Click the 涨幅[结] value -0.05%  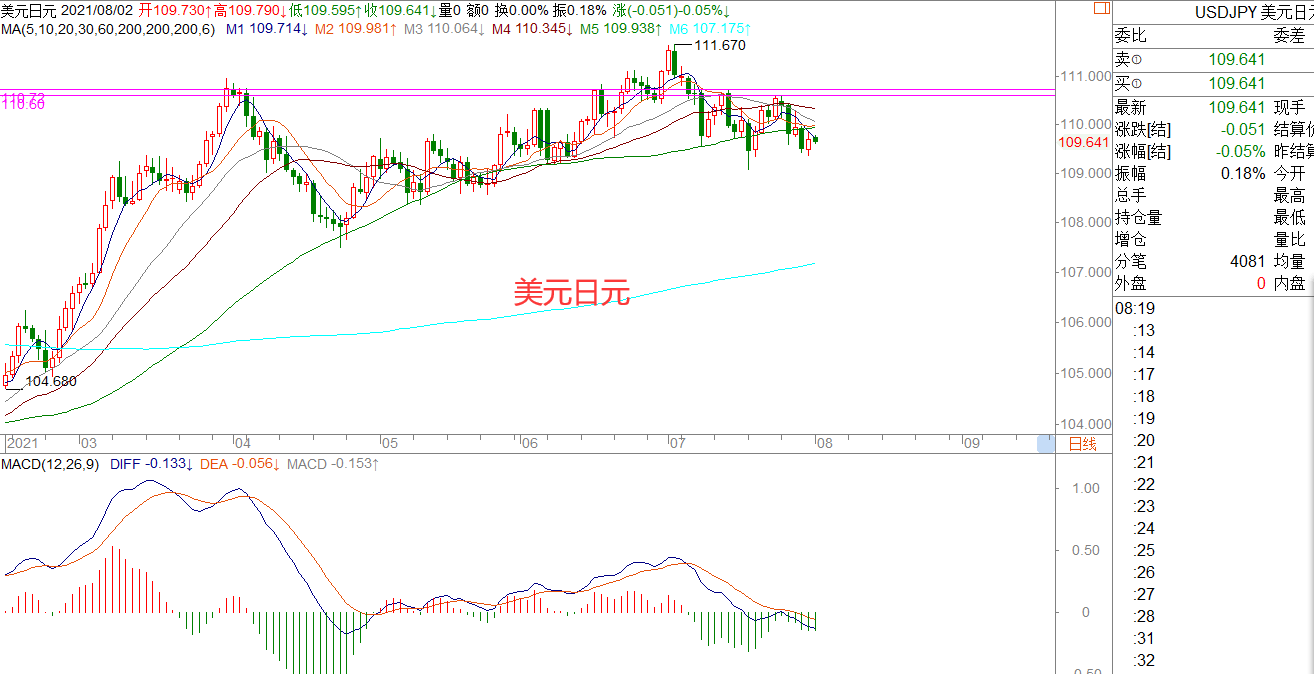click(1240, 152)
